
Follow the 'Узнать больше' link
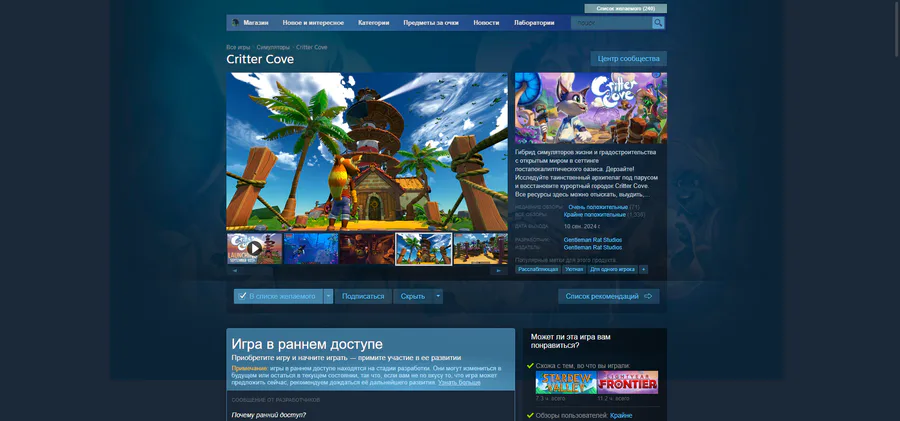pyautogui.click(x=459, y=383)
